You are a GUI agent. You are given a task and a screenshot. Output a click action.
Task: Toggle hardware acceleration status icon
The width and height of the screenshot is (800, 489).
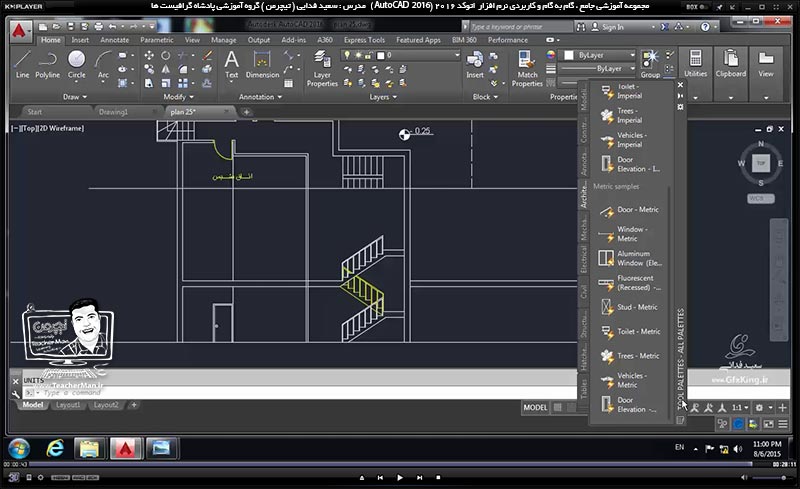(738, 424)
